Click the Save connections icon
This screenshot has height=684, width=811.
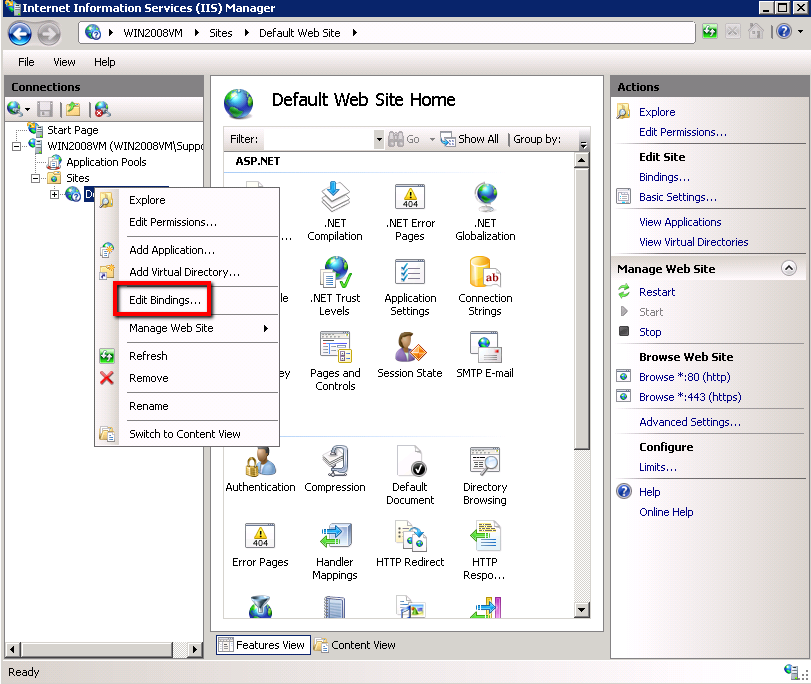click(45, 109)
